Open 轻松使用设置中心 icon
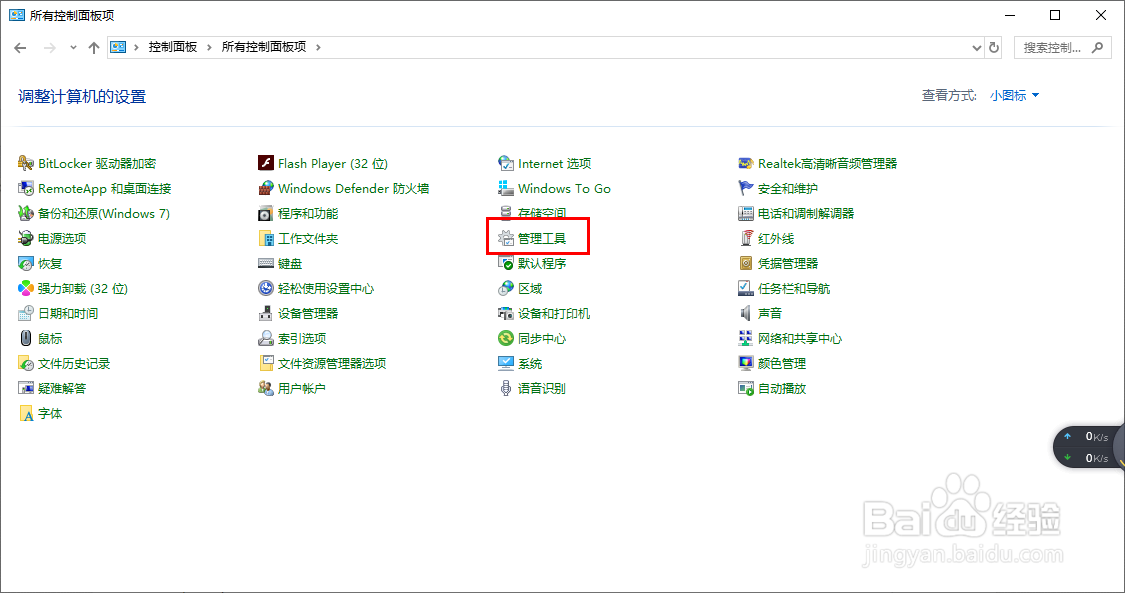The width and height of the screenshot is (1125, 593). coord(265,288)
